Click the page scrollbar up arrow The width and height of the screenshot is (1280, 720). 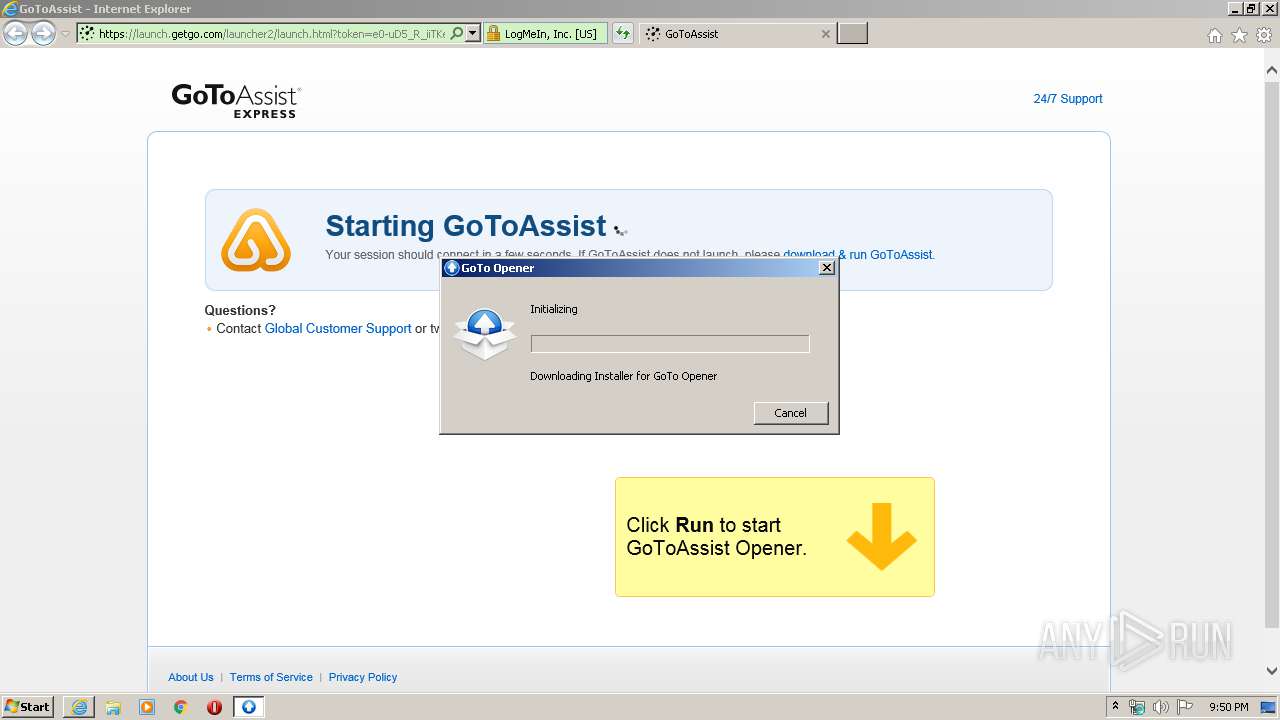click(x=1272, y=71)
